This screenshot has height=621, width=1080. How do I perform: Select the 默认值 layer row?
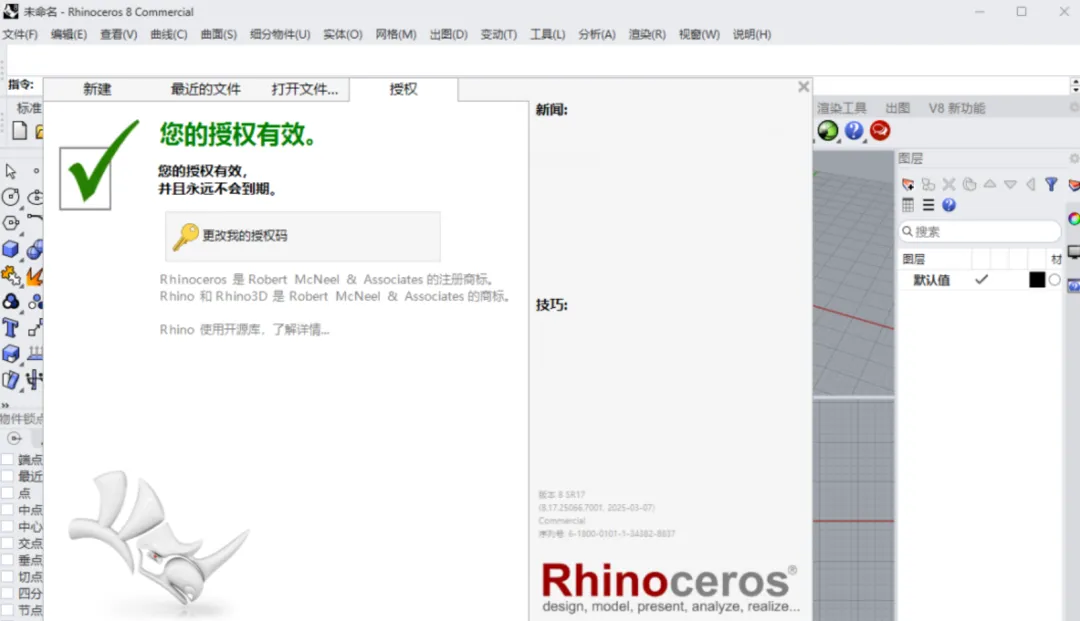982,280
